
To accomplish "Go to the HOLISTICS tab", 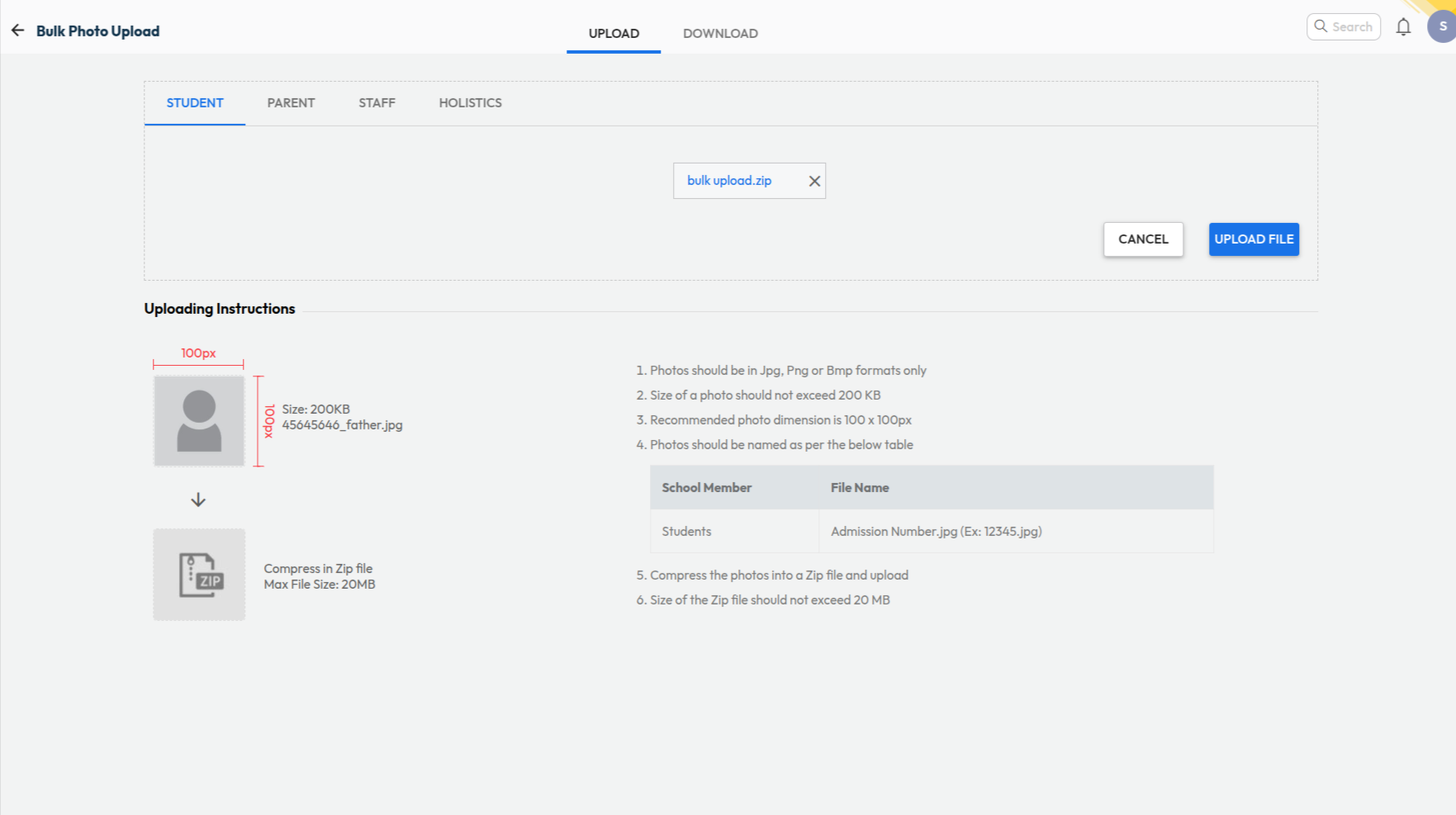I will (470, 103).
